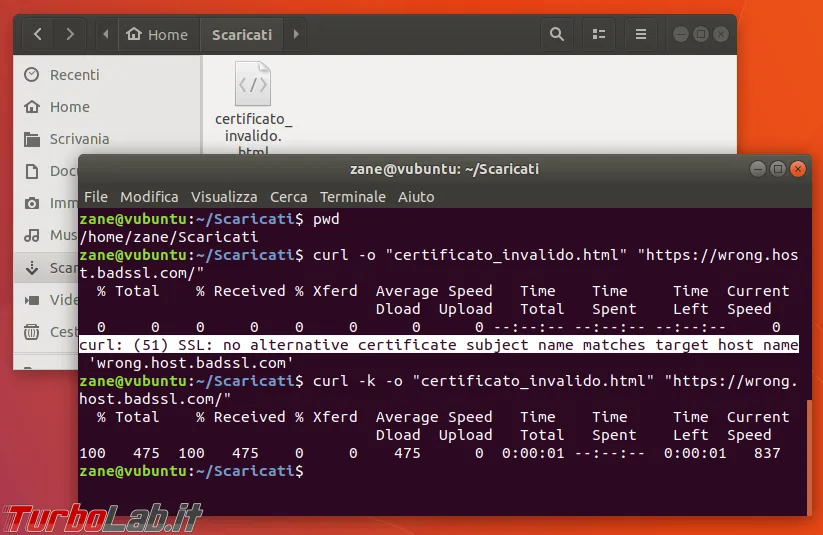This screenshot has height=535, width=823.
Task: Open the file manager search icon
Action: [556, 35]
